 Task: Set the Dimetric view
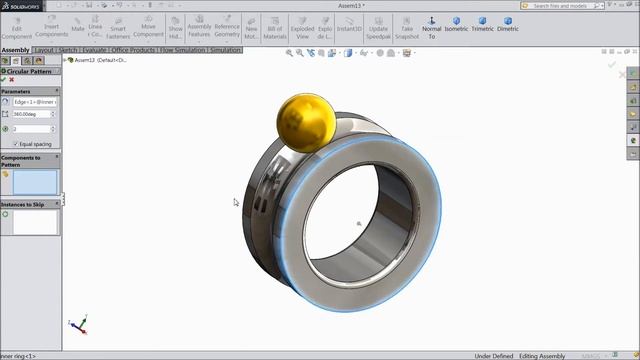[508, 24]
